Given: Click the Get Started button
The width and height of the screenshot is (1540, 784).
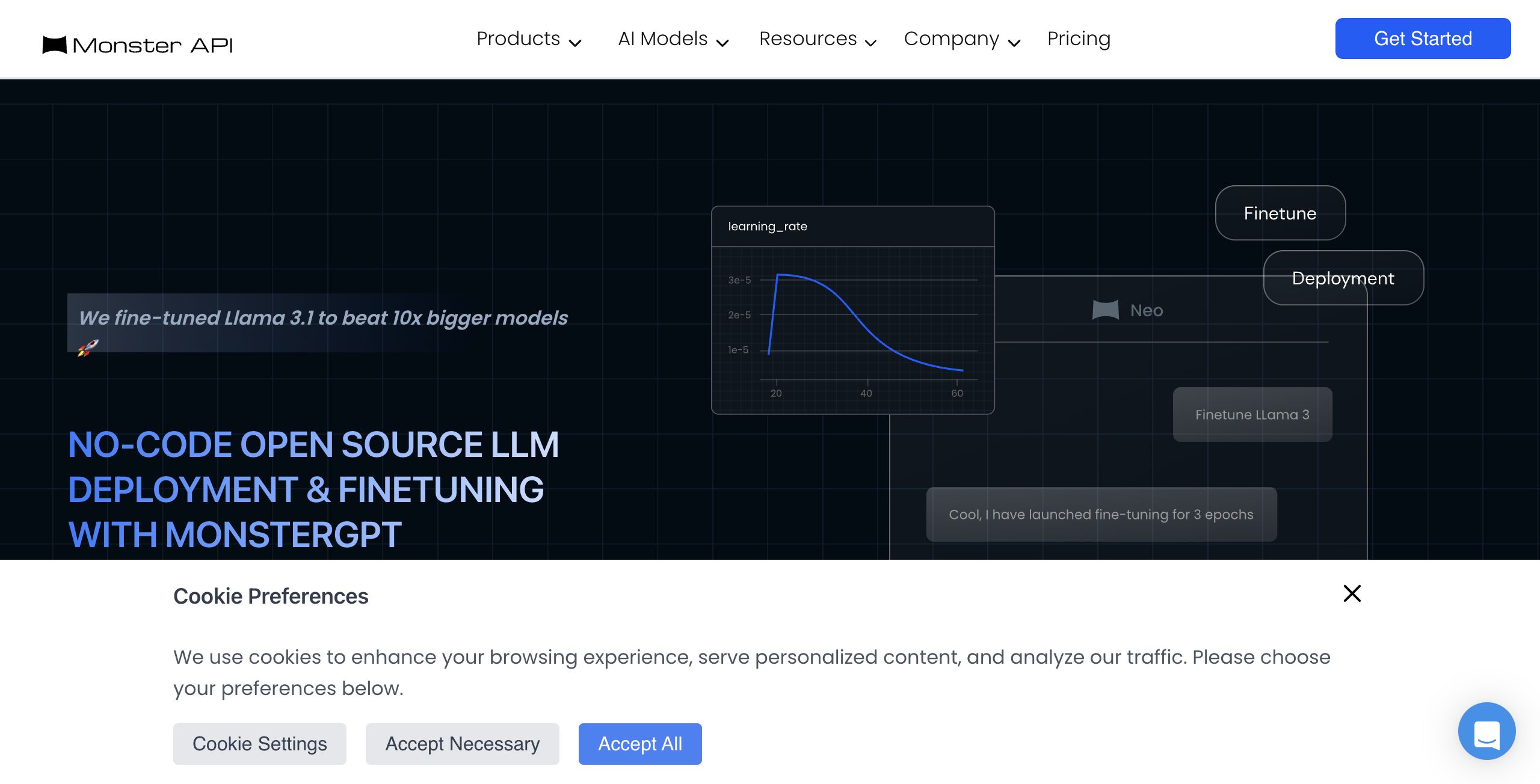Looking at the screenshot, I should pyautogui.click(x=1423, y=38).
